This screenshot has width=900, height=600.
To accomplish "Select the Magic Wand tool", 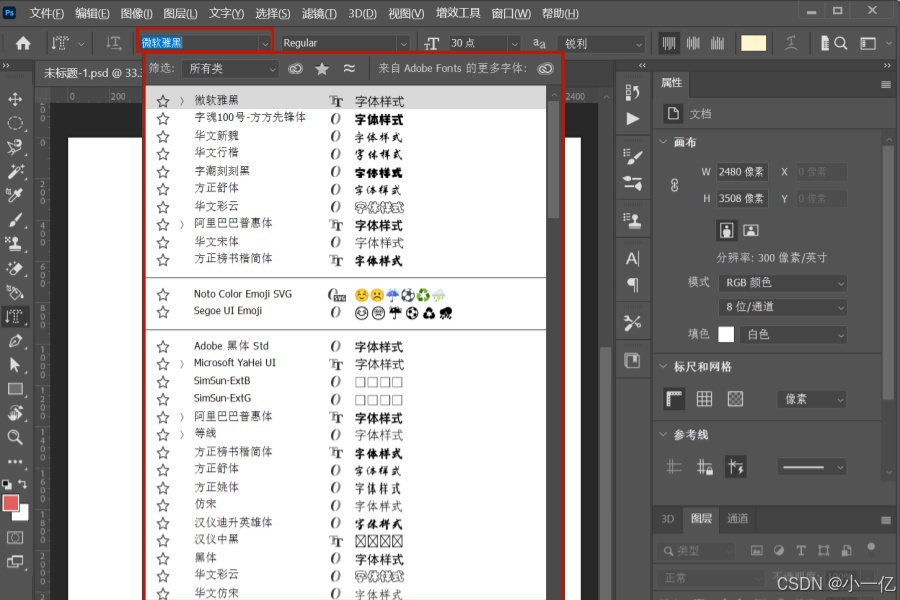I will click(x=15, y=171).
